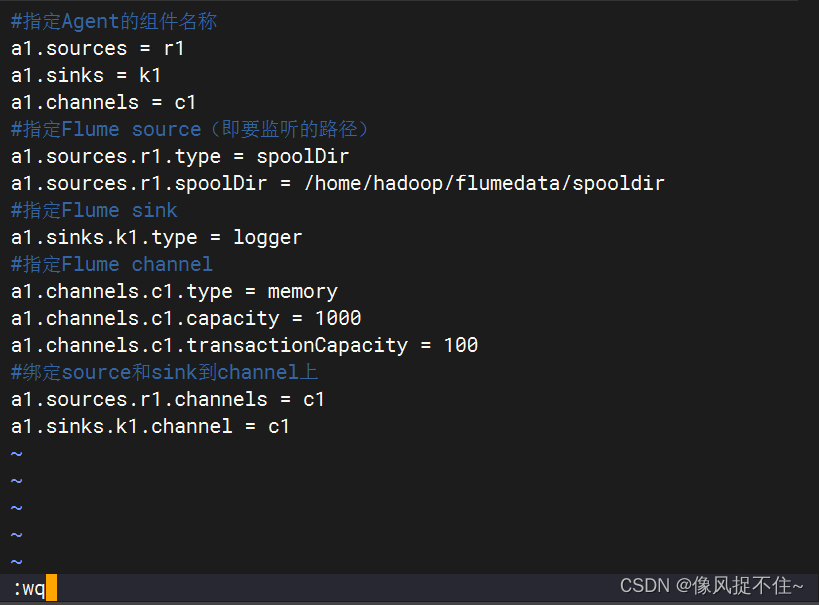Click the '#指定Flume source' comment line

point(189,130)
